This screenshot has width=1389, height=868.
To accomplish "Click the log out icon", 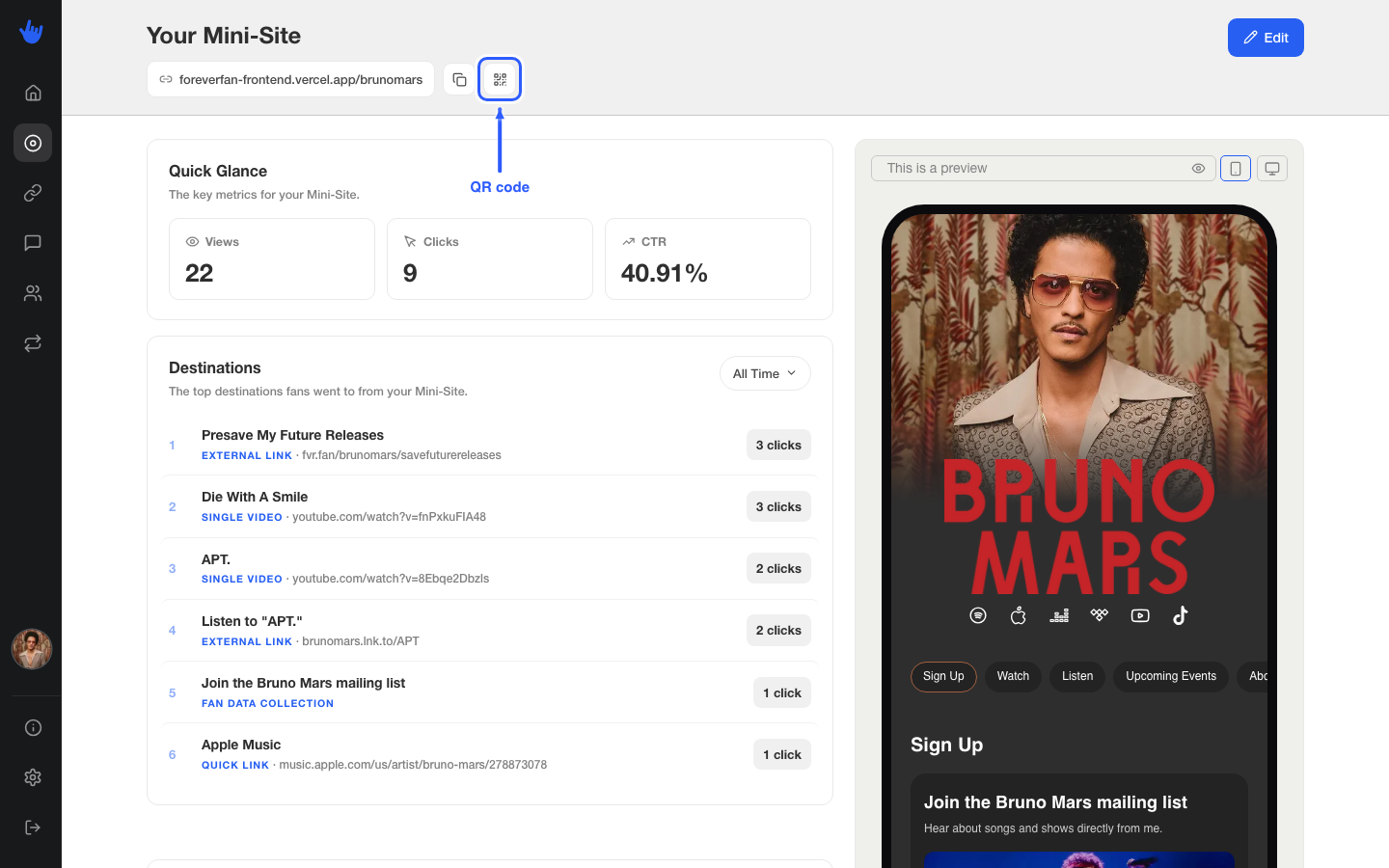I will [x=33, y=827].
